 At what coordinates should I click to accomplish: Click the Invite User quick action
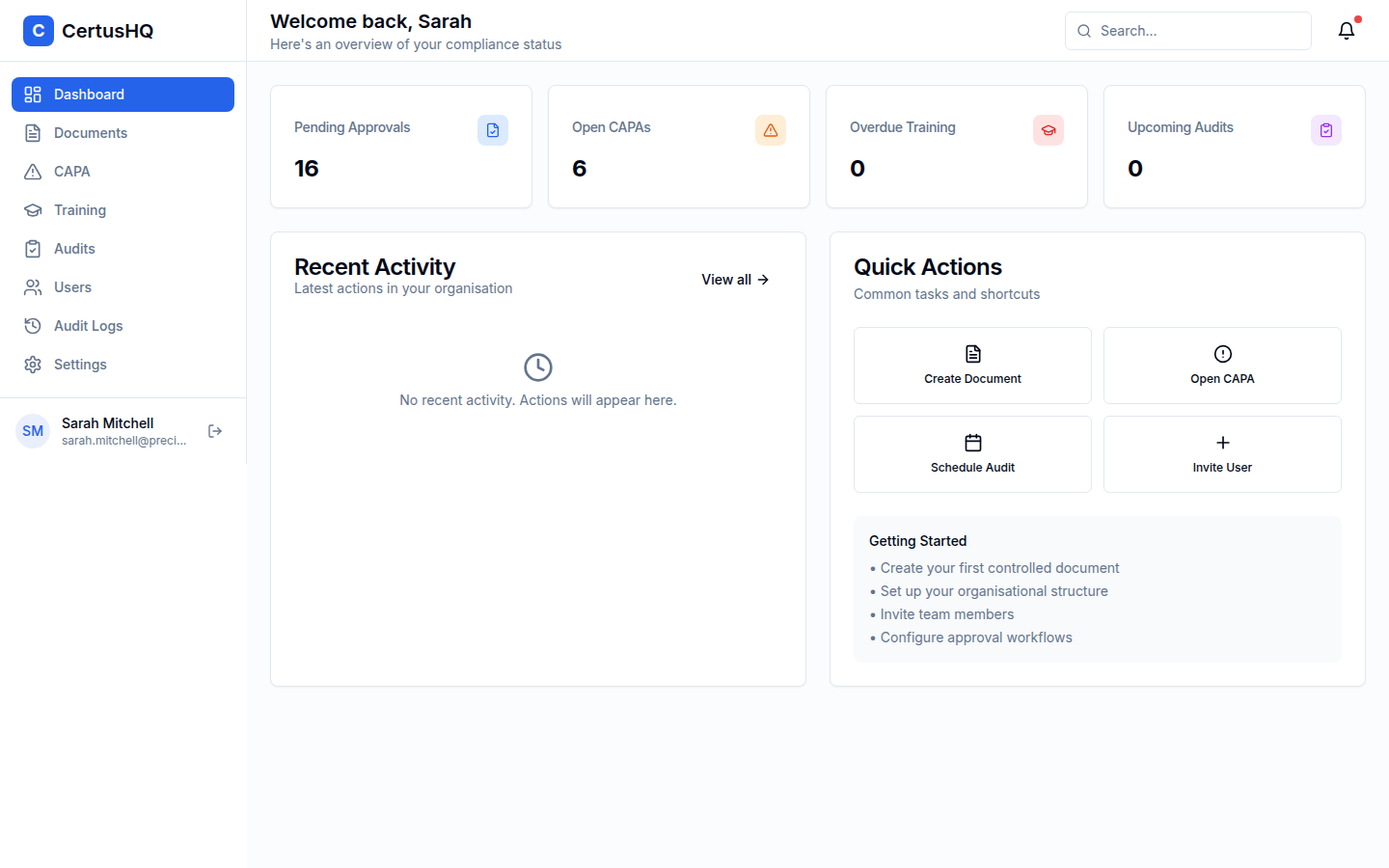click(x=1222, y=454)
